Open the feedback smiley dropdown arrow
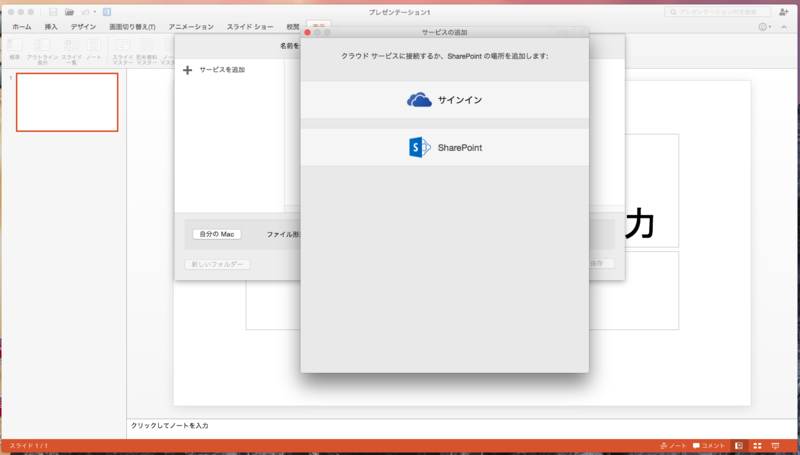Image resolution: width=800 pixels, height=455 pixels. 770,27
